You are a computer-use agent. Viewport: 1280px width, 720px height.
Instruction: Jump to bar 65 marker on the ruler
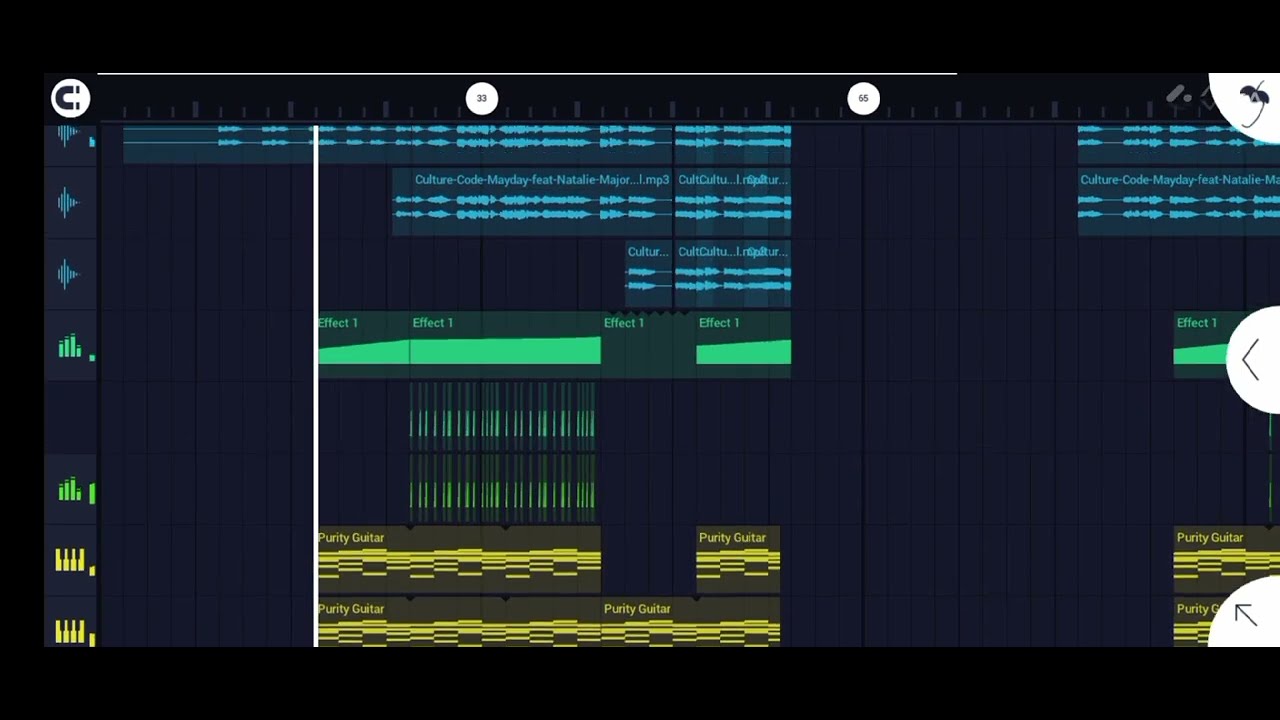click(x=863, y=98)
